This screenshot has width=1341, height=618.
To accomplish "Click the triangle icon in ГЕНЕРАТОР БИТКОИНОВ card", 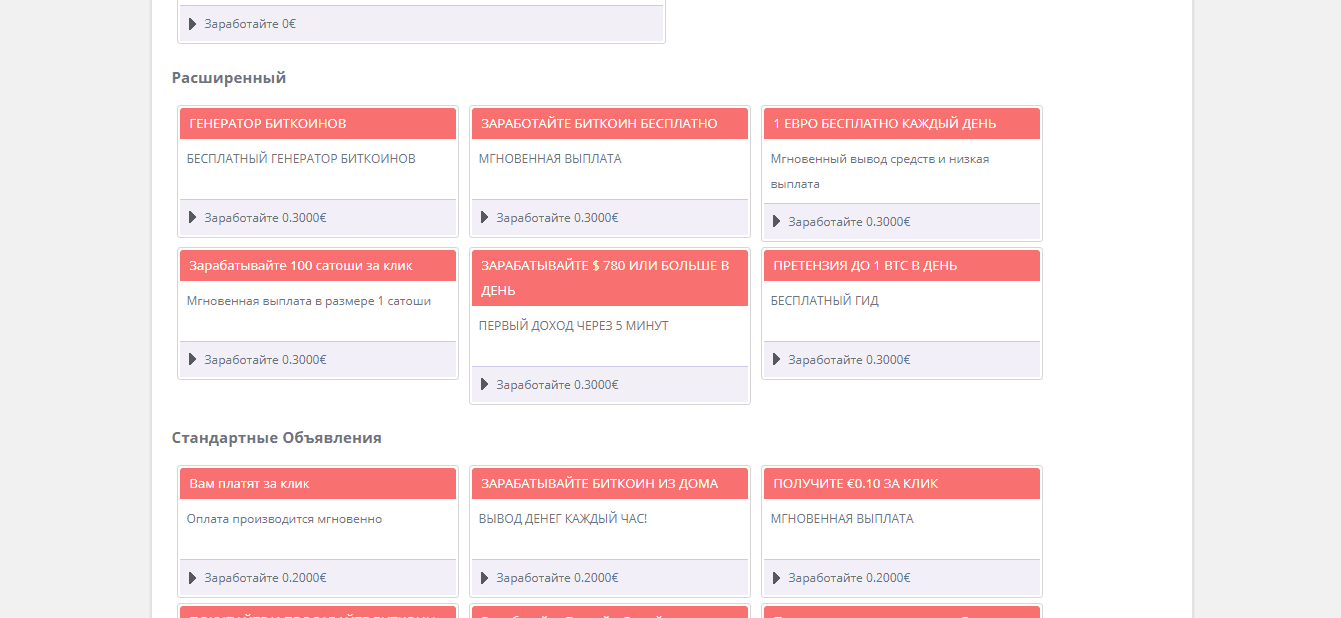I will click(192, 218).
